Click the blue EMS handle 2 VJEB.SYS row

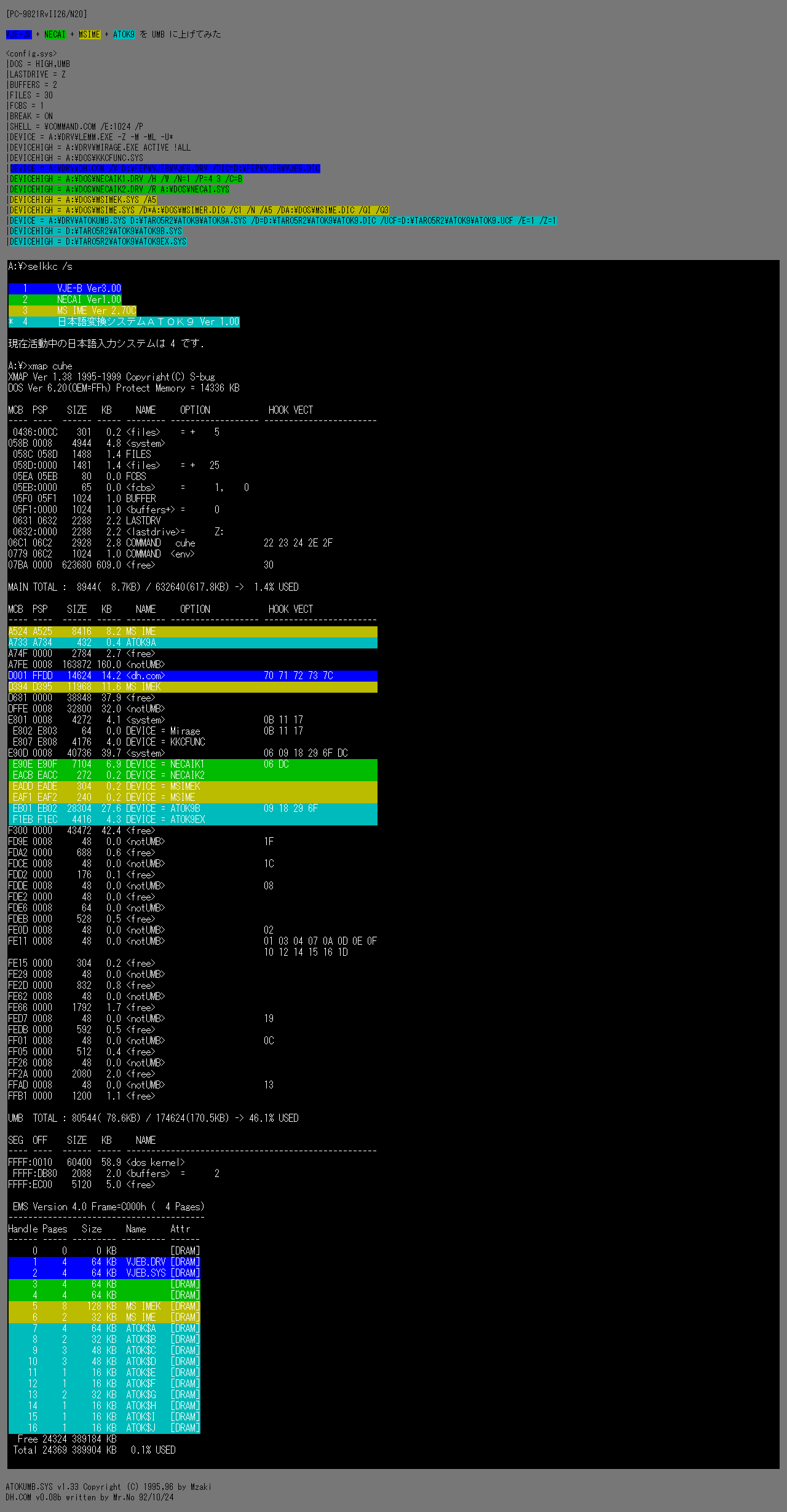[104, 1274]
